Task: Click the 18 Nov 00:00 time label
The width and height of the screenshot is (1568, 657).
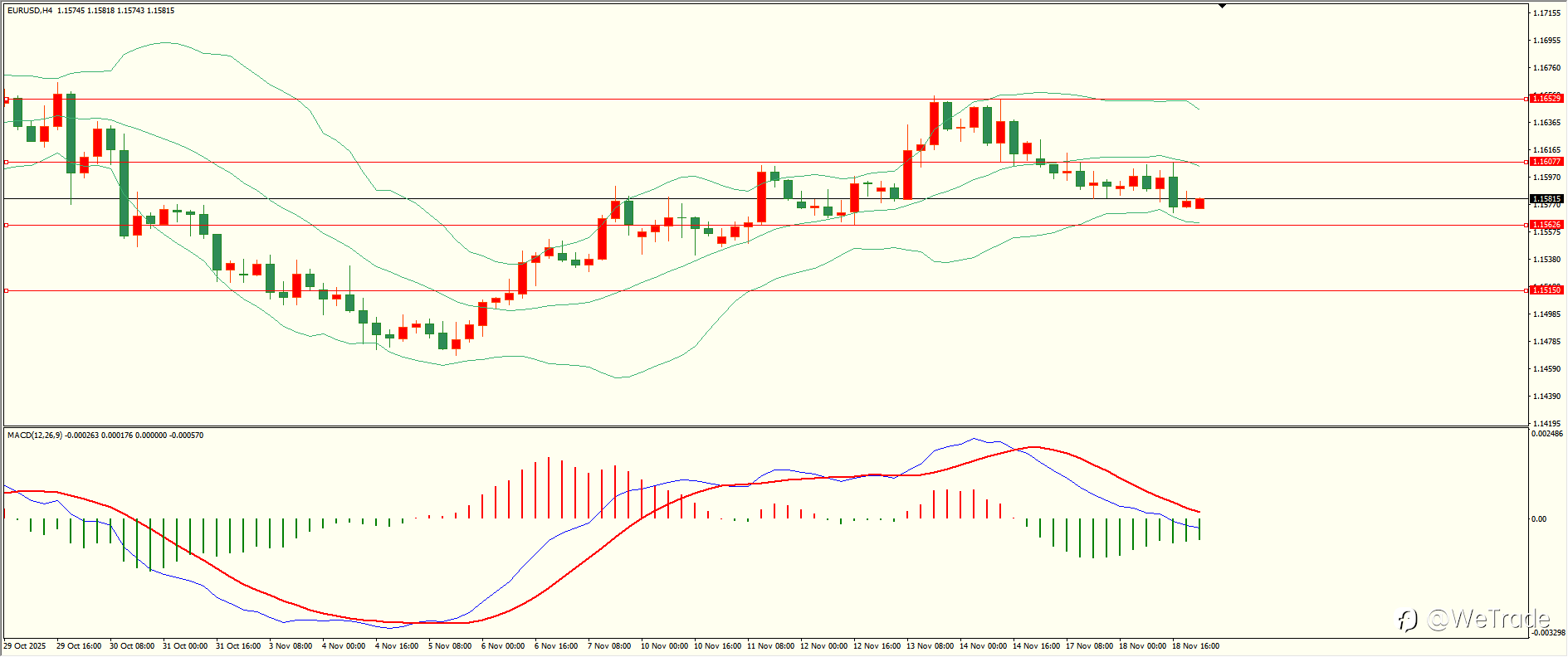Action: (x=1142, y=646)
